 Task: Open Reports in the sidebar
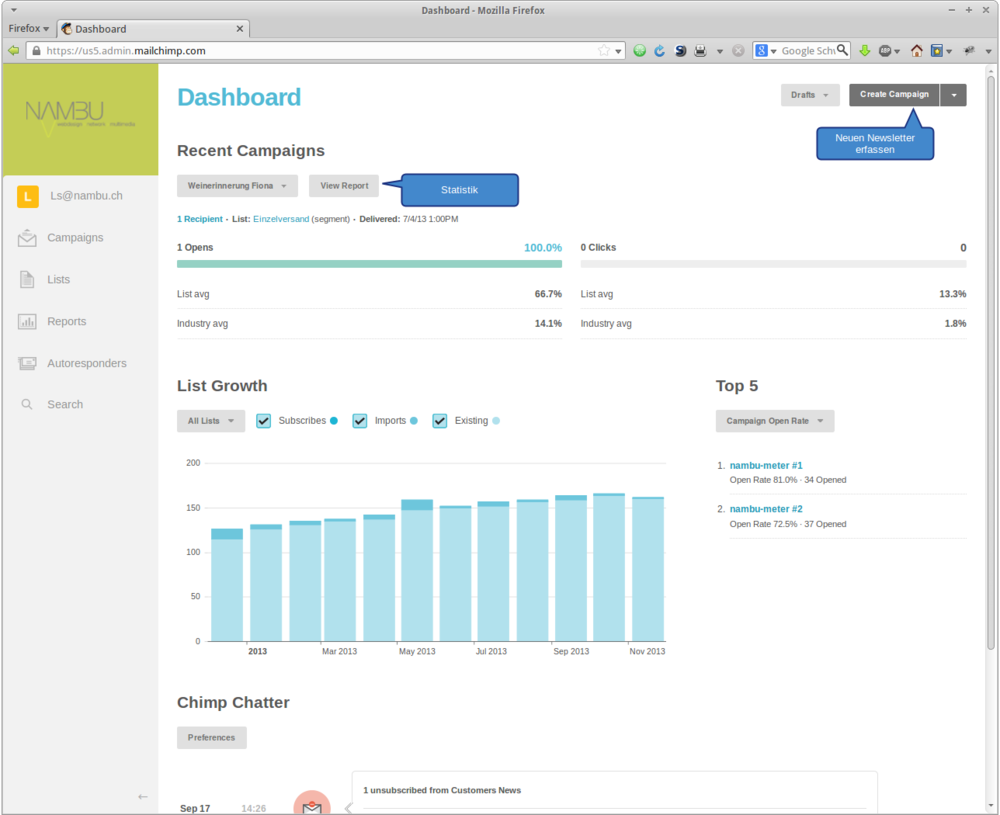[66, 321]
